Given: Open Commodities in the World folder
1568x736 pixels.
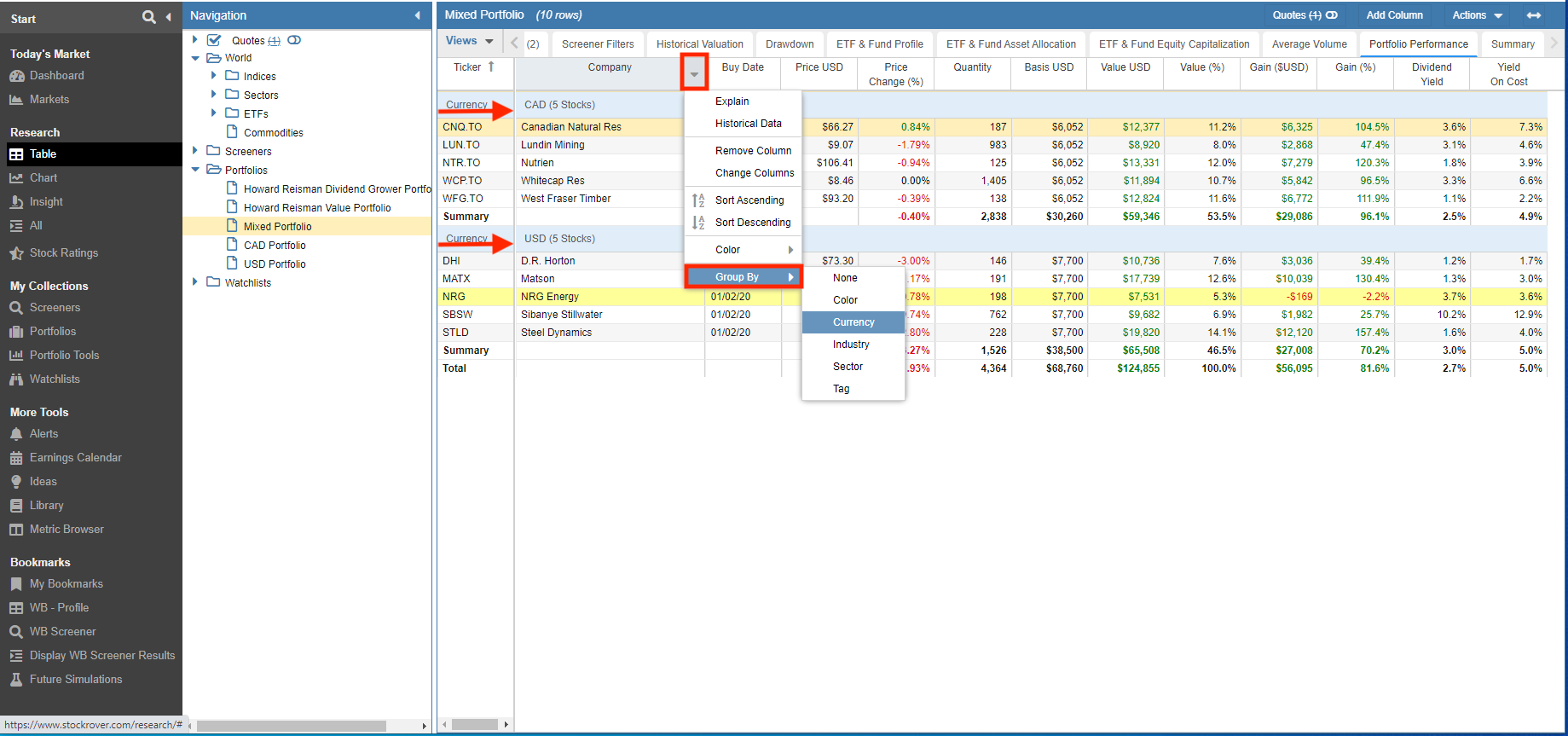Looking at the screenshot, I should click(x=273, y=133).
